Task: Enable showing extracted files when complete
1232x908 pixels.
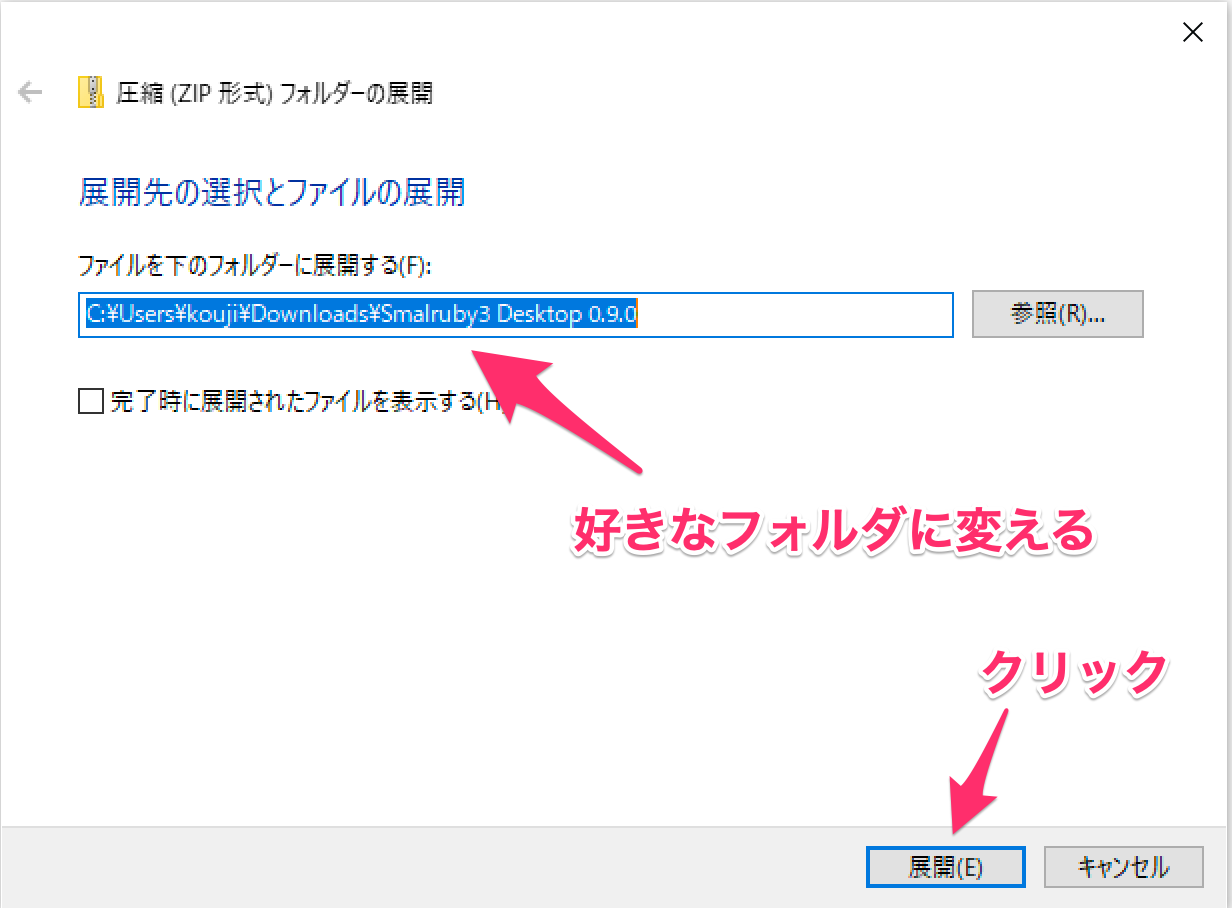Action: [91, 402]
